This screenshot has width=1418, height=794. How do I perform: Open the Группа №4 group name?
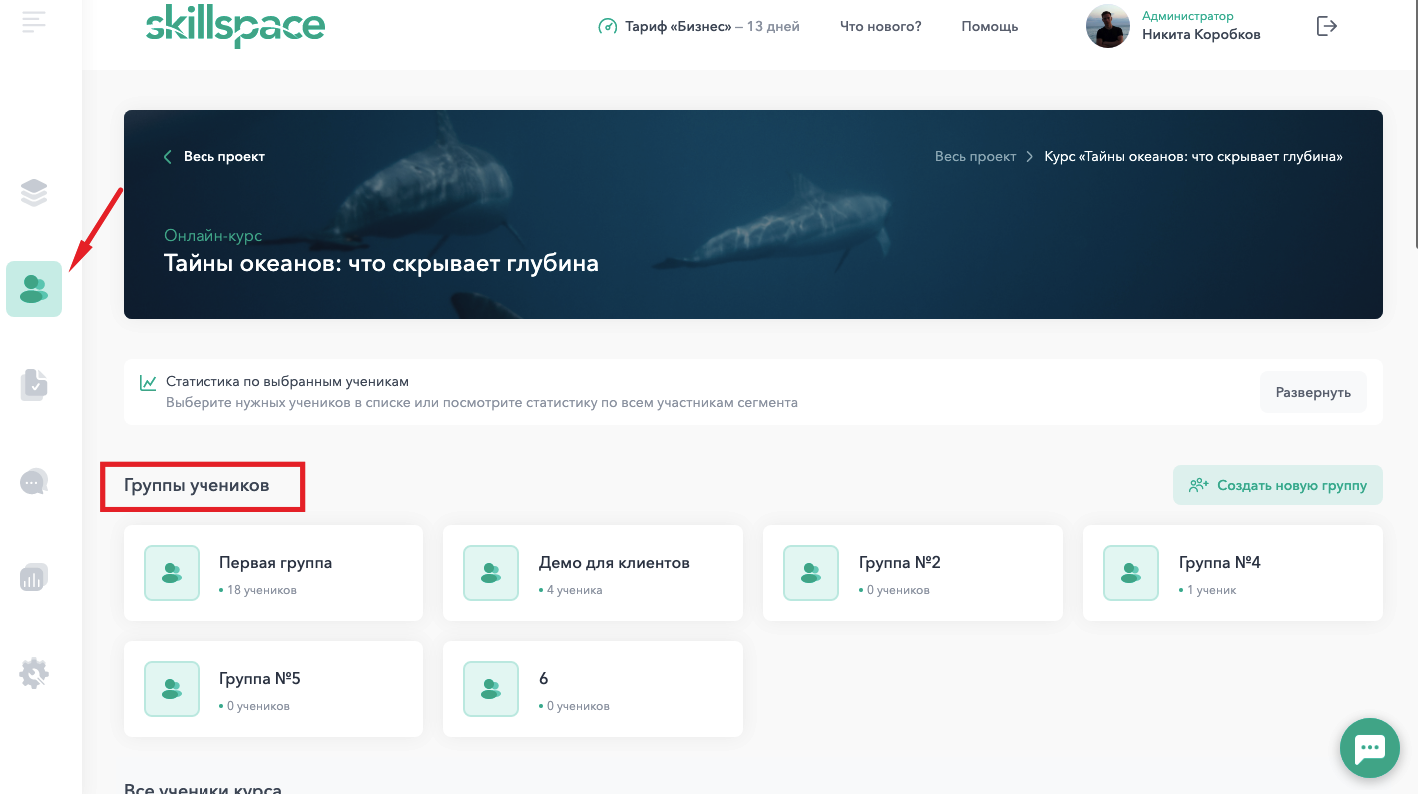[x=1220, y=562]
